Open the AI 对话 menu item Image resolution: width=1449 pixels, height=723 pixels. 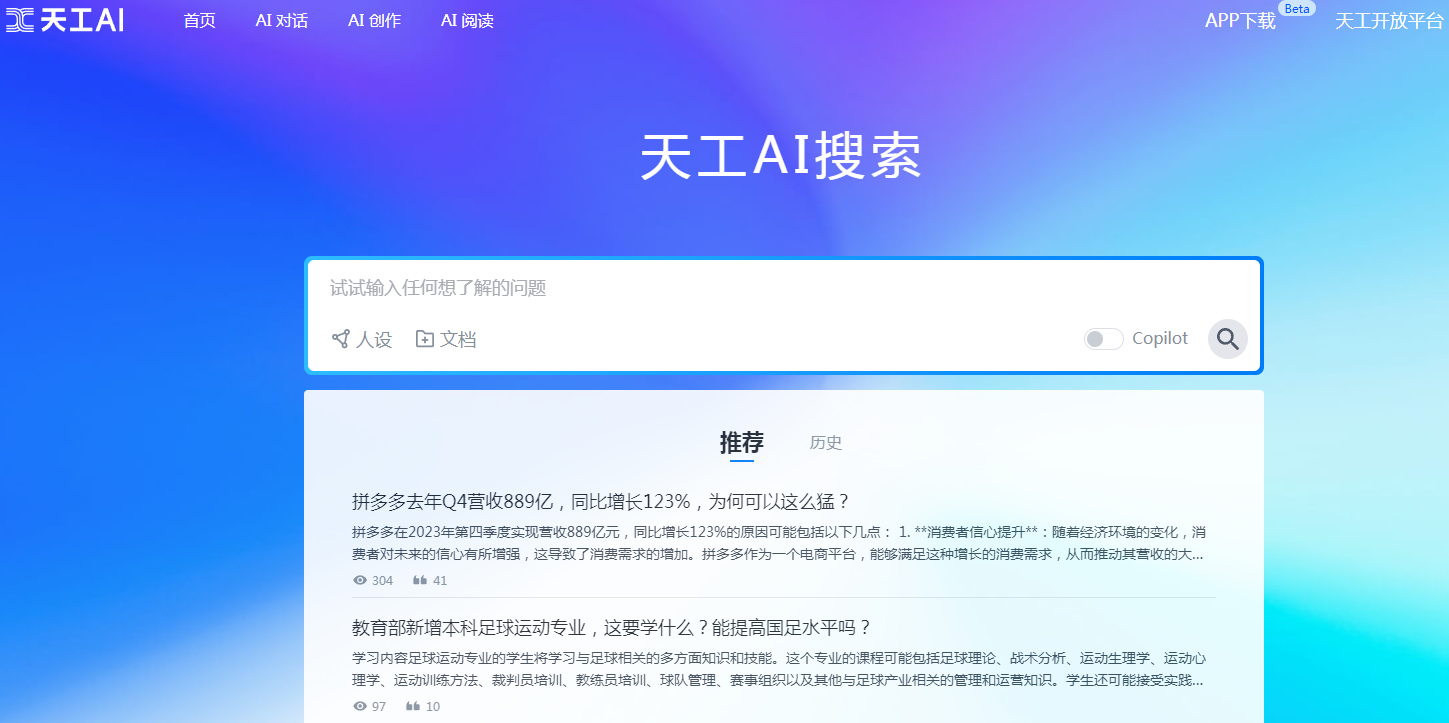click(x=281, y=21)
